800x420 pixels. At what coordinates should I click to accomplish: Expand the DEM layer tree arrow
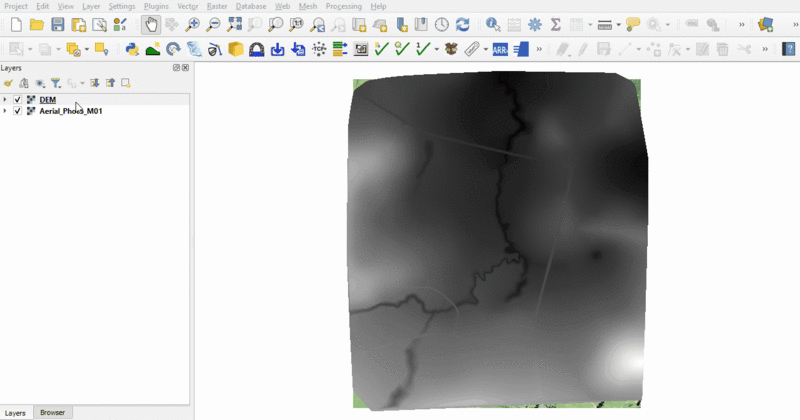6,100
